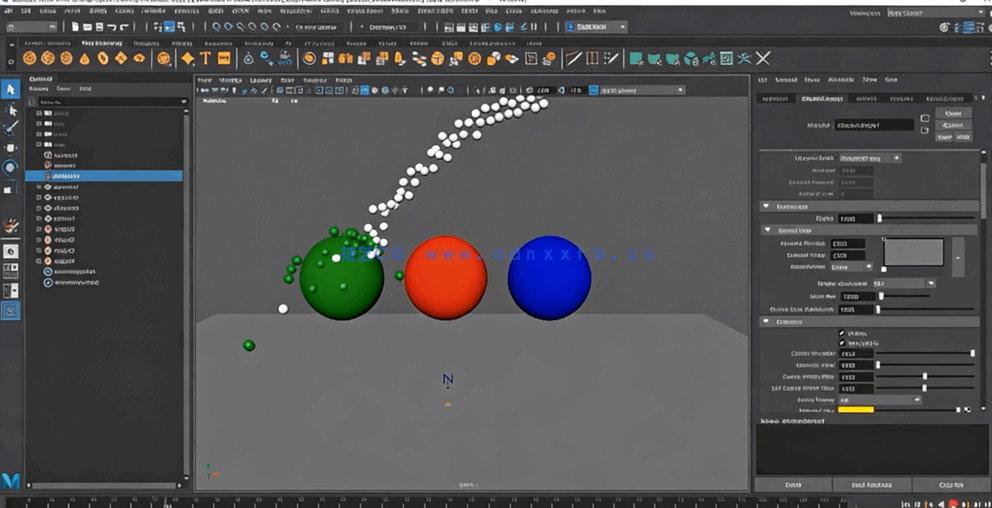
Task: Choose the Scale tool in the left toolbox
Action: tap(11, 188)
